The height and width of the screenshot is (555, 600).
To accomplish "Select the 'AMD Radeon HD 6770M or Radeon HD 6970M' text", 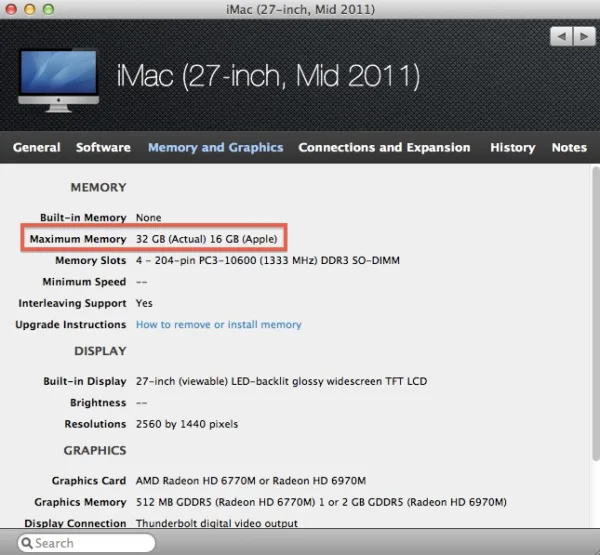I will [x=251, y=481].
